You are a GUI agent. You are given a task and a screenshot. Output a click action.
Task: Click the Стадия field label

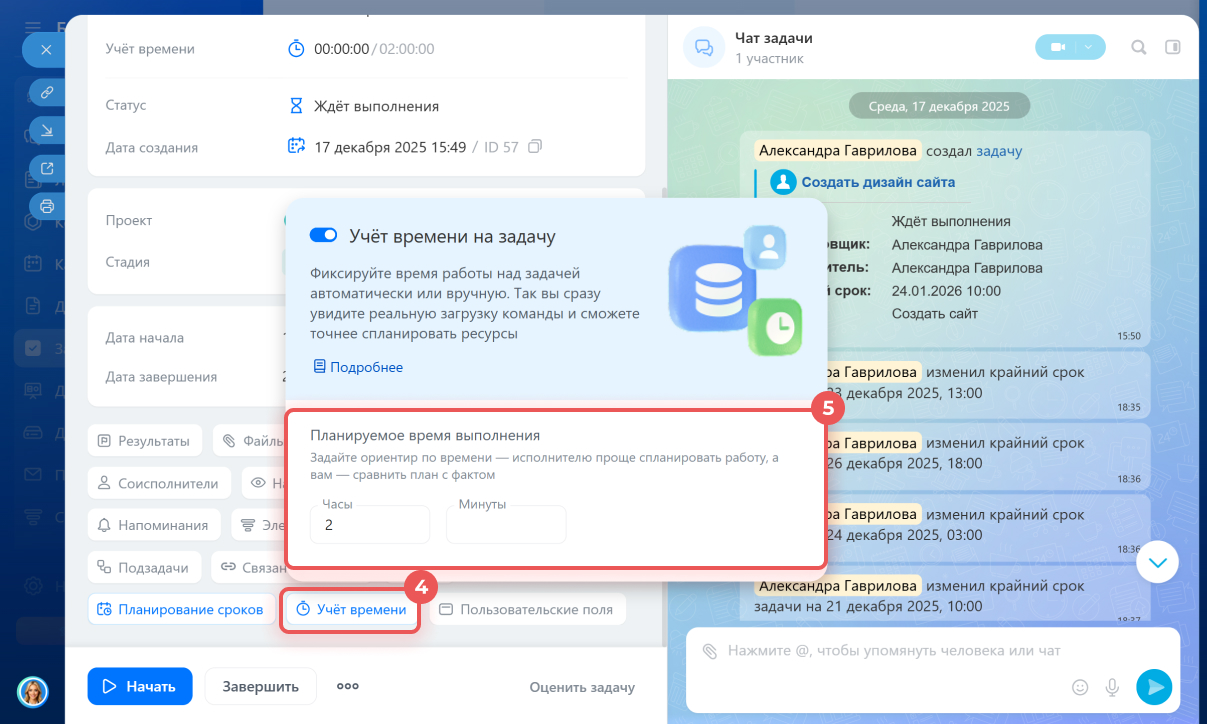127,262
